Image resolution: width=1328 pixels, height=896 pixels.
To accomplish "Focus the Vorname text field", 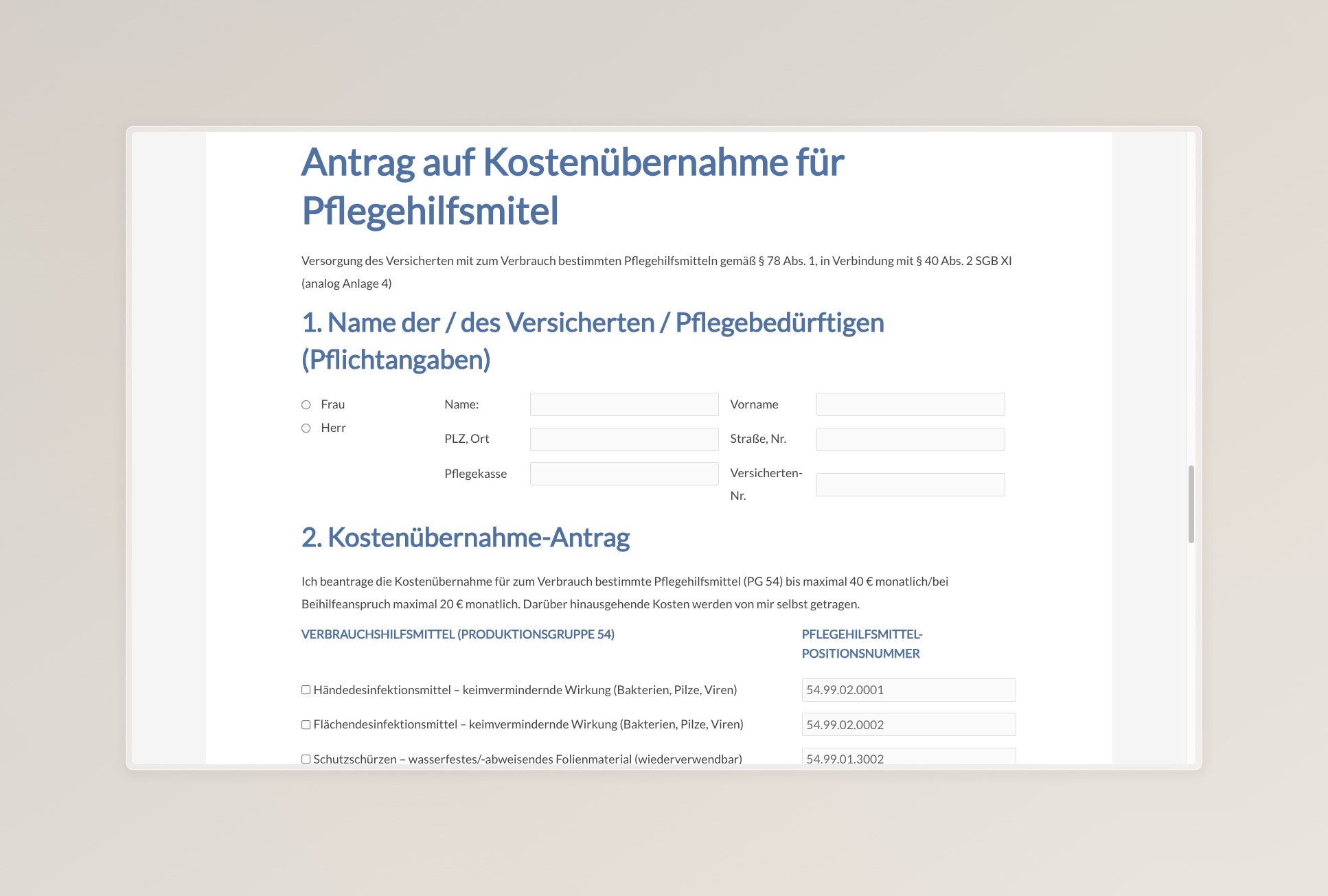I will point(910,404).
